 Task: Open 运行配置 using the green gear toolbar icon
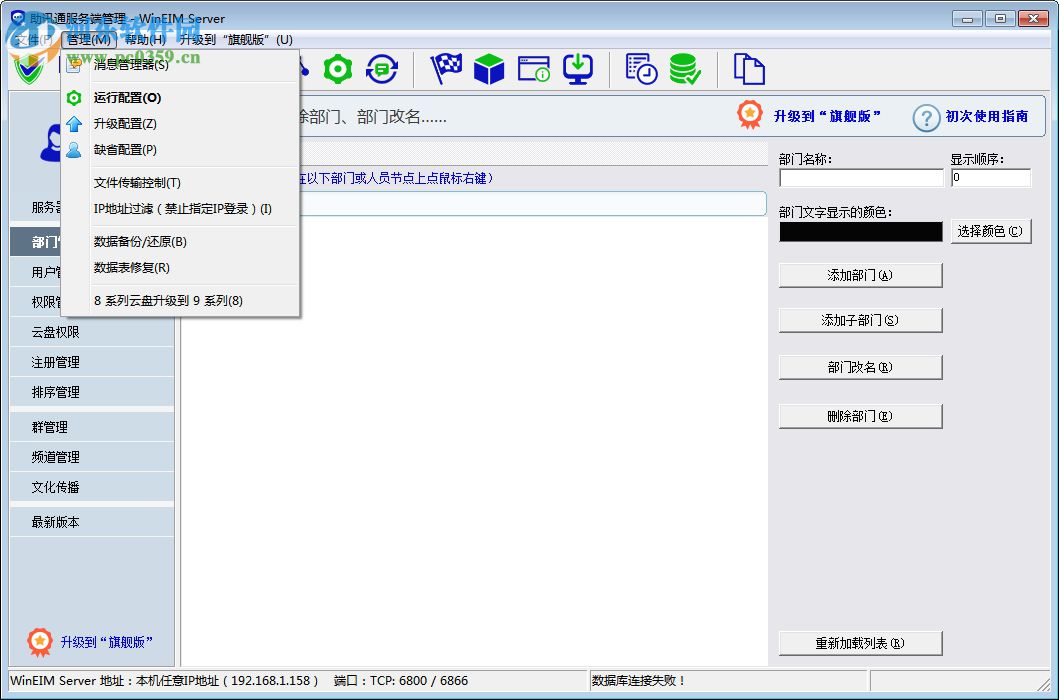pyautogui.click(x=338, y=68)
